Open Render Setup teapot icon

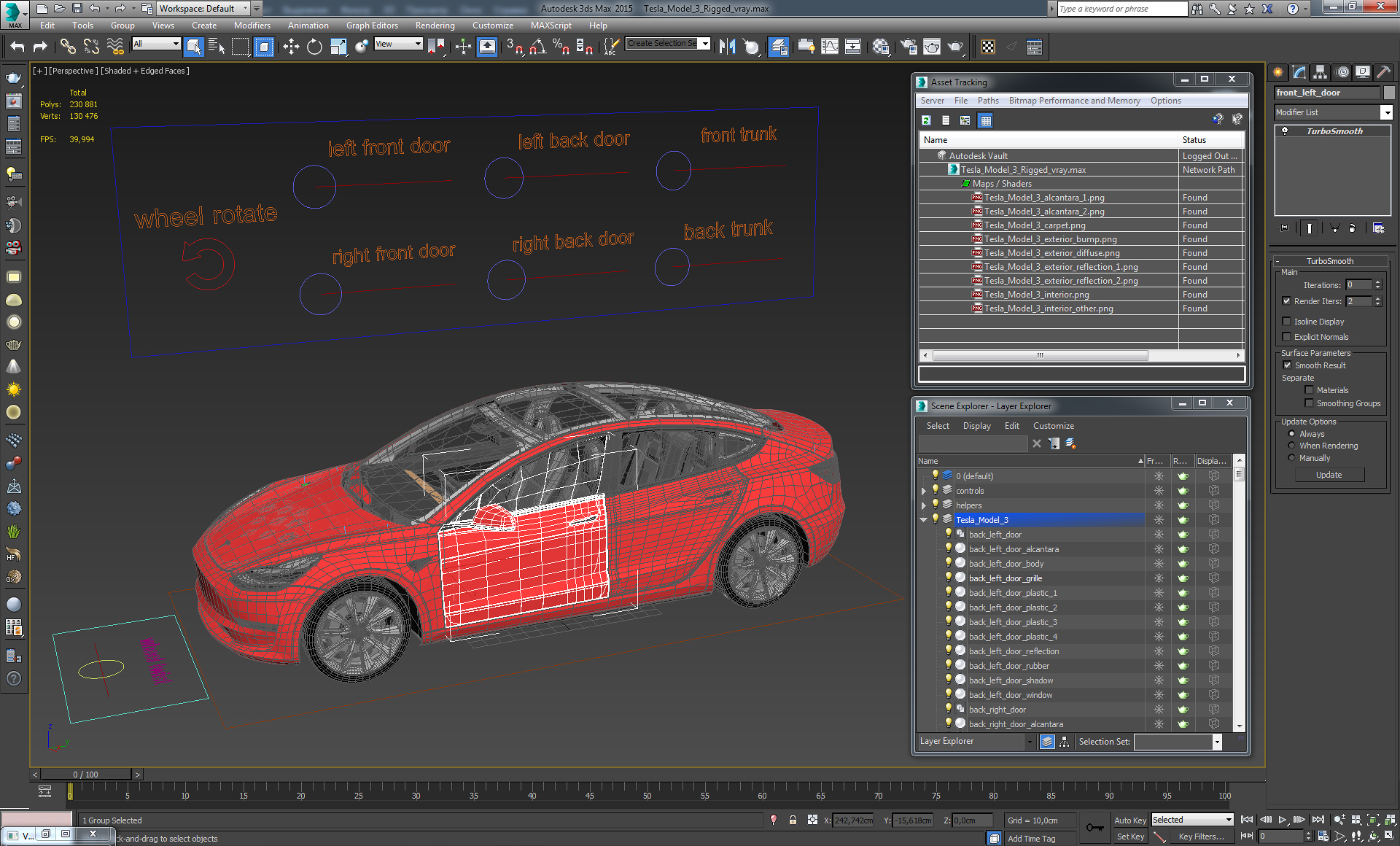(x=909, y=47)
